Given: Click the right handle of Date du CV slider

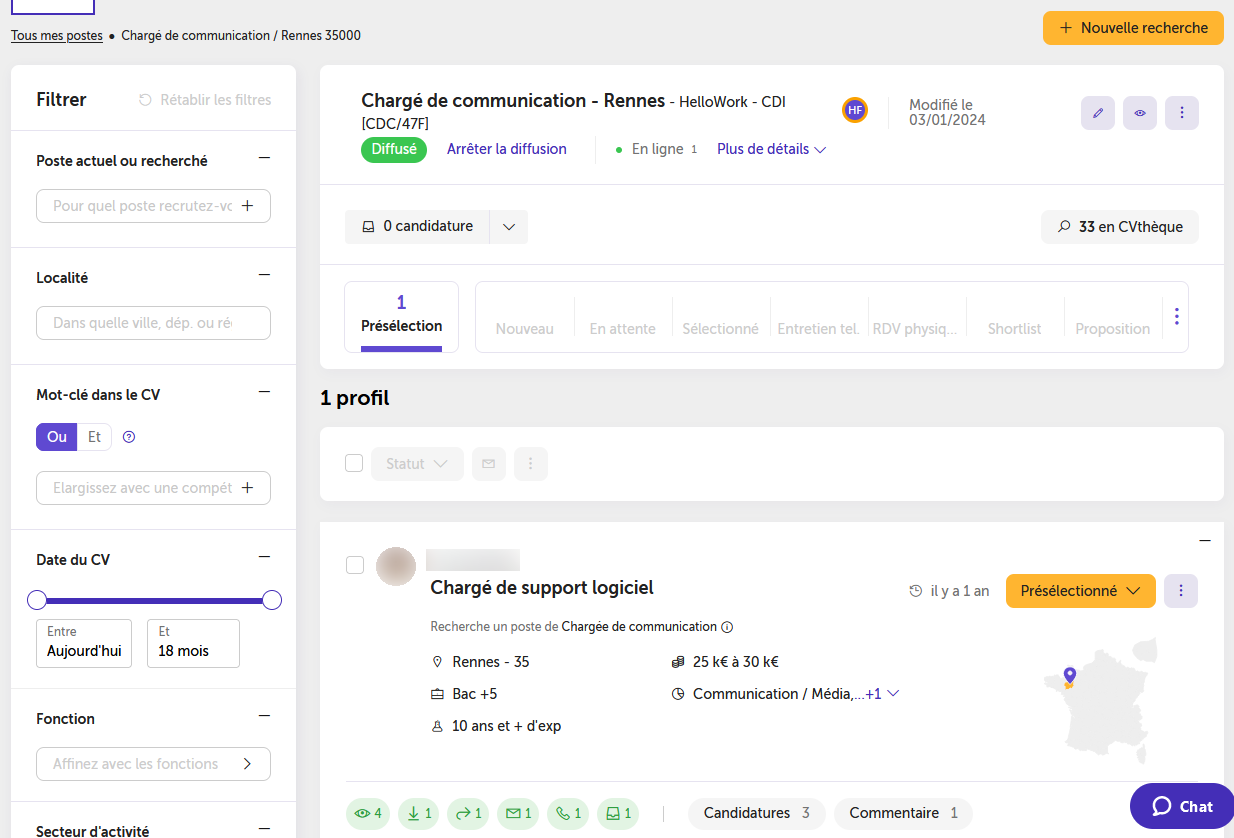Looking at the screenshot, I should pyautogui.click(x=272, y=600).
